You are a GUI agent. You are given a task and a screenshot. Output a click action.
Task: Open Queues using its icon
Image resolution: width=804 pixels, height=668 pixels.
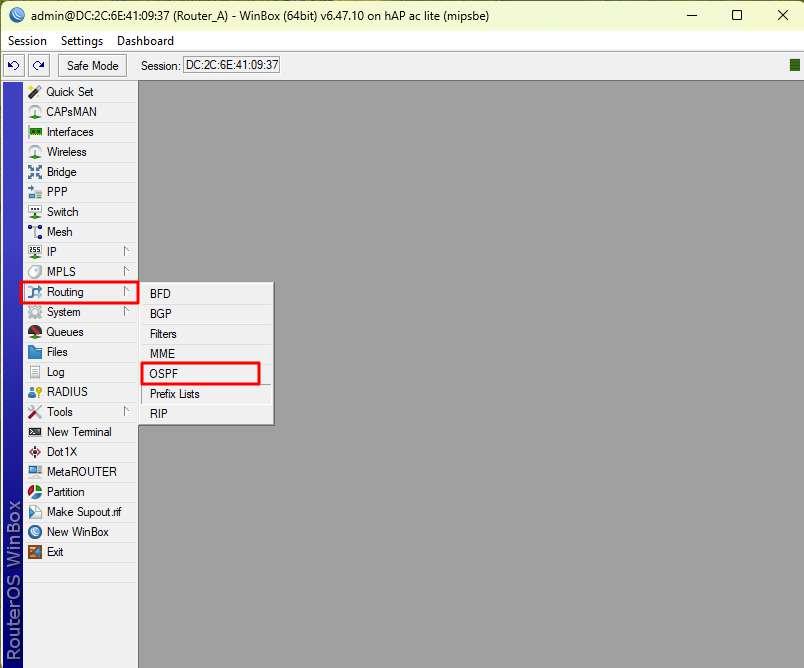[x=35, y=332]
